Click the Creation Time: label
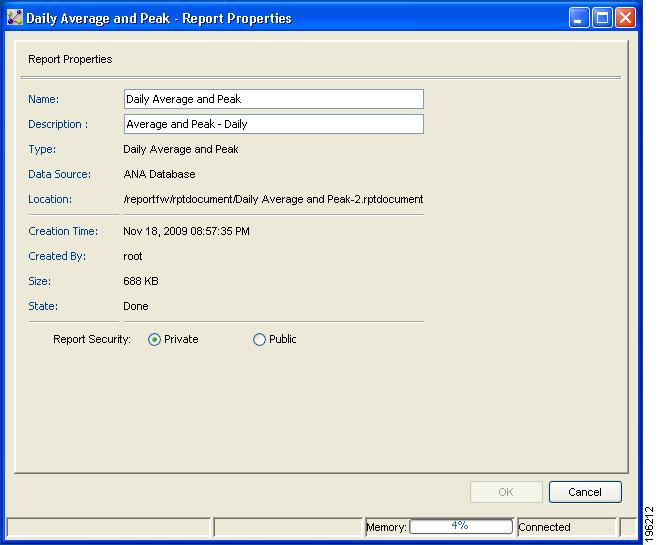This screenshot has height=545, width=663. point(63,231)
